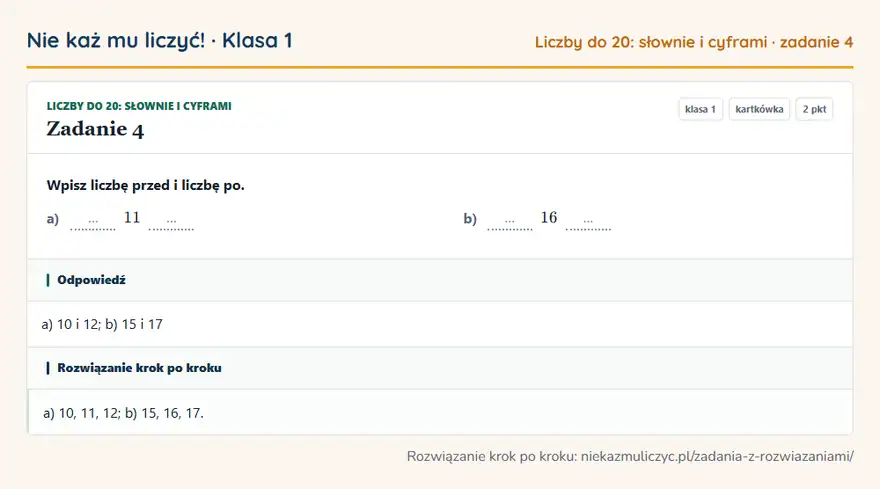Click the solution text 'a) 10, 11, 12; b) 15, 16, 17.'
This screenshot has height=489, width=880.
pyautogui.click(x=123, y=413)
